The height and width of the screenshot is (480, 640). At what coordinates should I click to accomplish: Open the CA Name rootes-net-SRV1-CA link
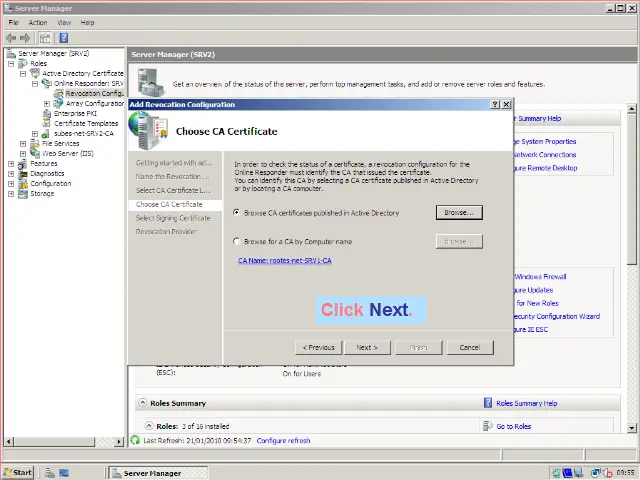tap(284, 260)
